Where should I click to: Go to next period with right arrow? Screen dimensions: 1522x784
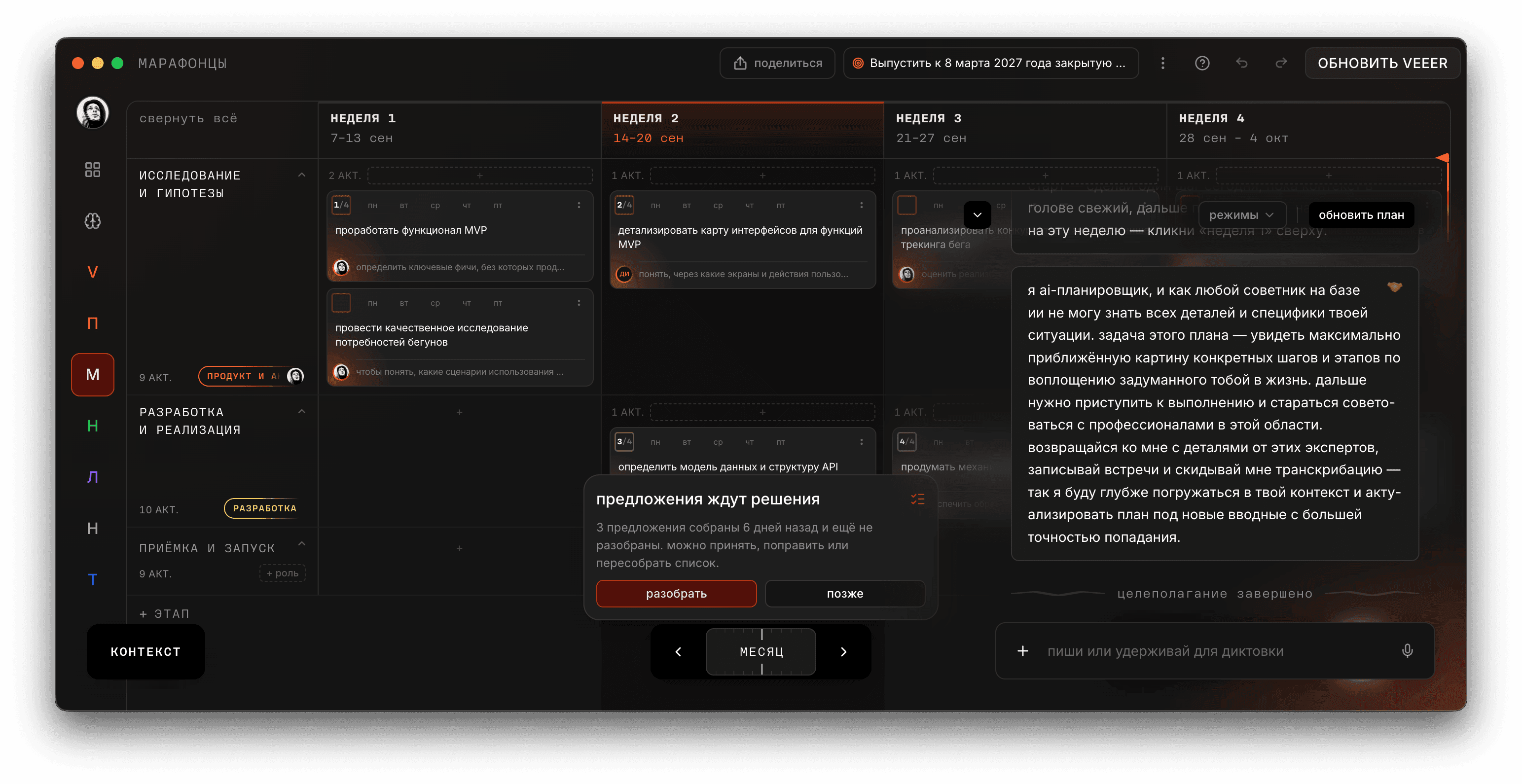[844, 652]
